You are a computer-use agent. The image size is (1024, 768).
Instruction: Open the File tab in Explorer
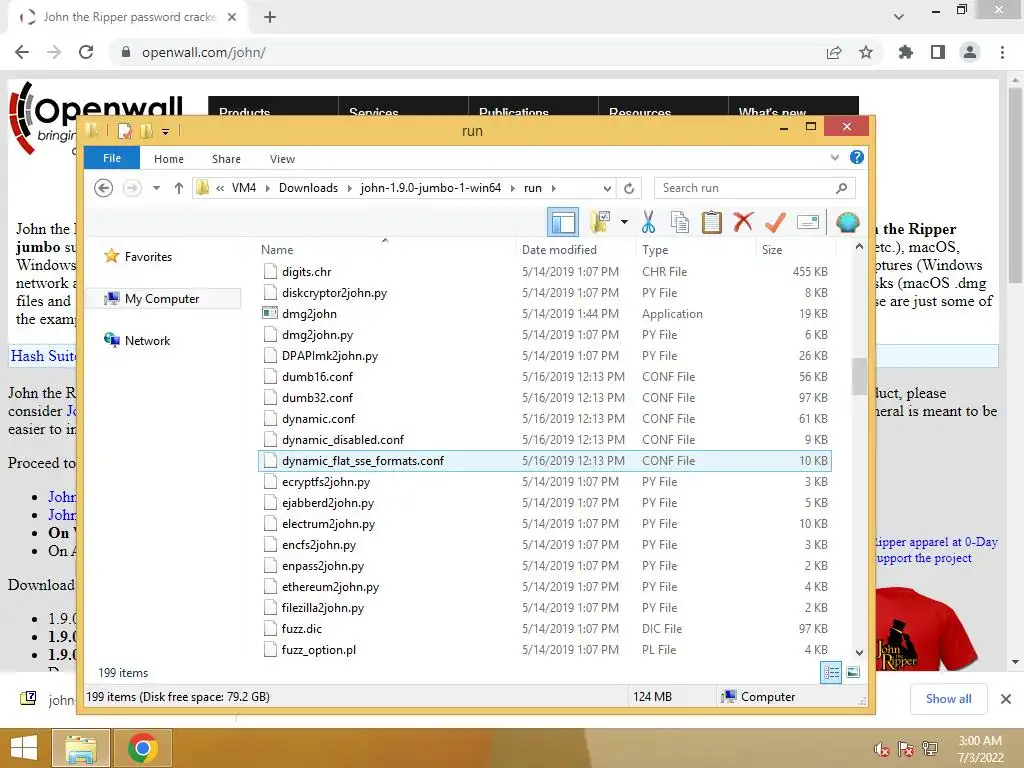[x=112, y=158]
